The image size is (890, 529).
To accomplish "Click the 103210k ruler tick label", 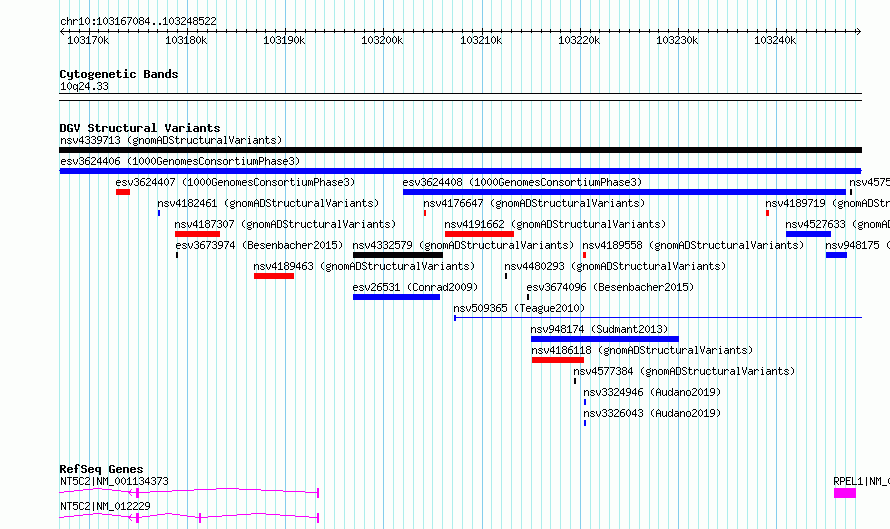I will (481, 40).
